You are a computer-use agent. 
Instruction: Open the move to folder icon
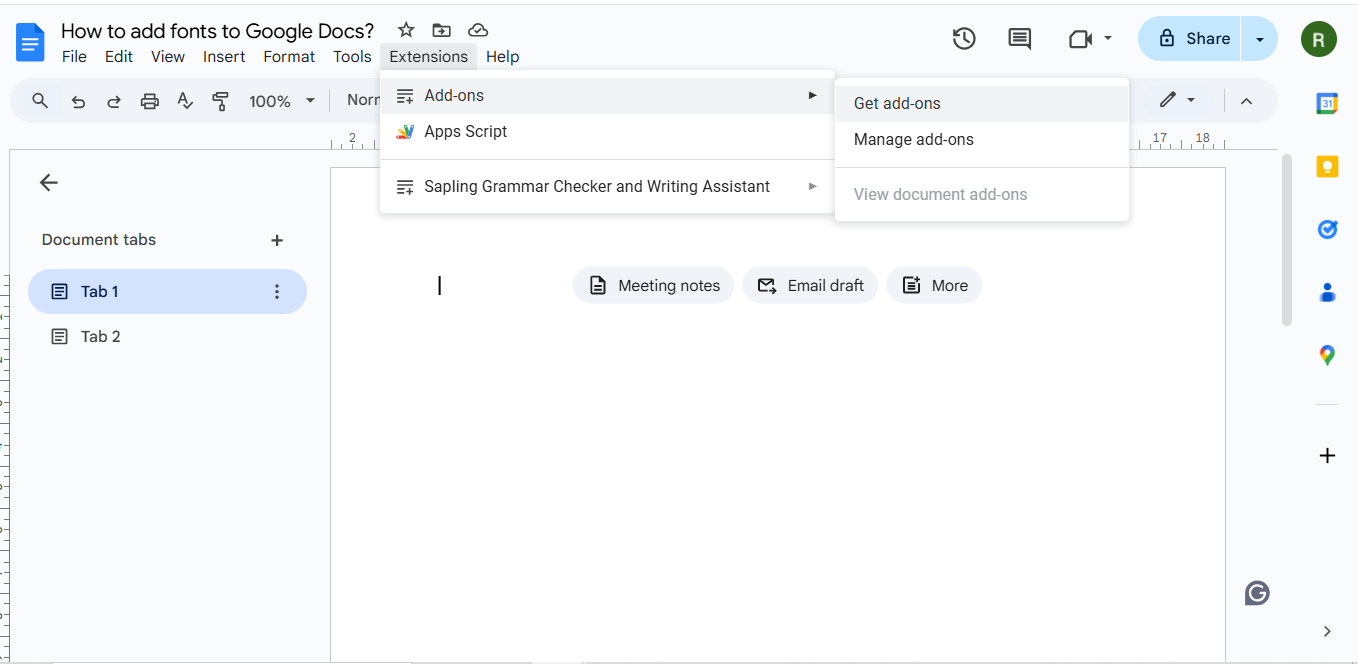[442, 30]
